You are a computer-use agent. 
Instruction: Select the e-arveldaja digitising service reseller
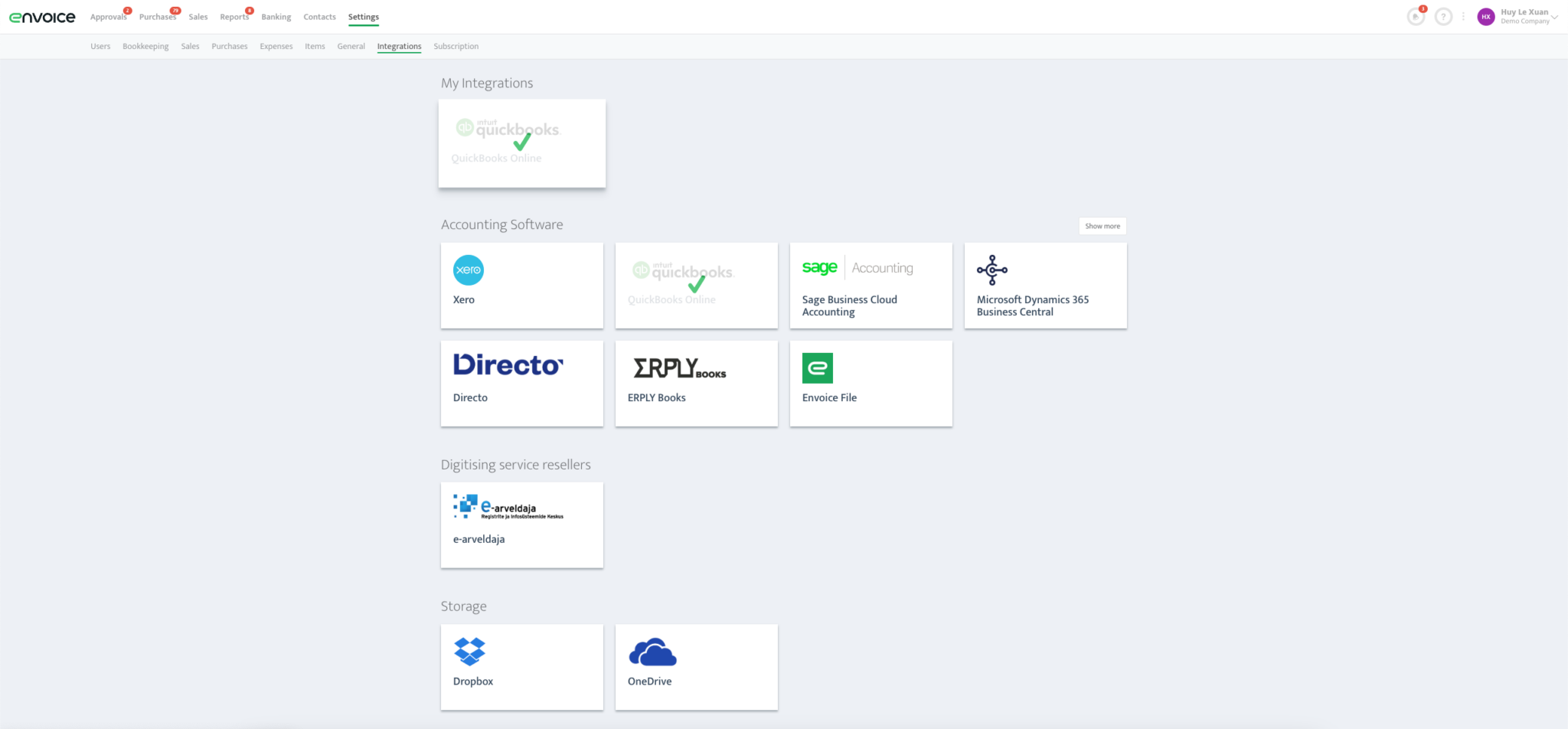click(x=521, y=524)
